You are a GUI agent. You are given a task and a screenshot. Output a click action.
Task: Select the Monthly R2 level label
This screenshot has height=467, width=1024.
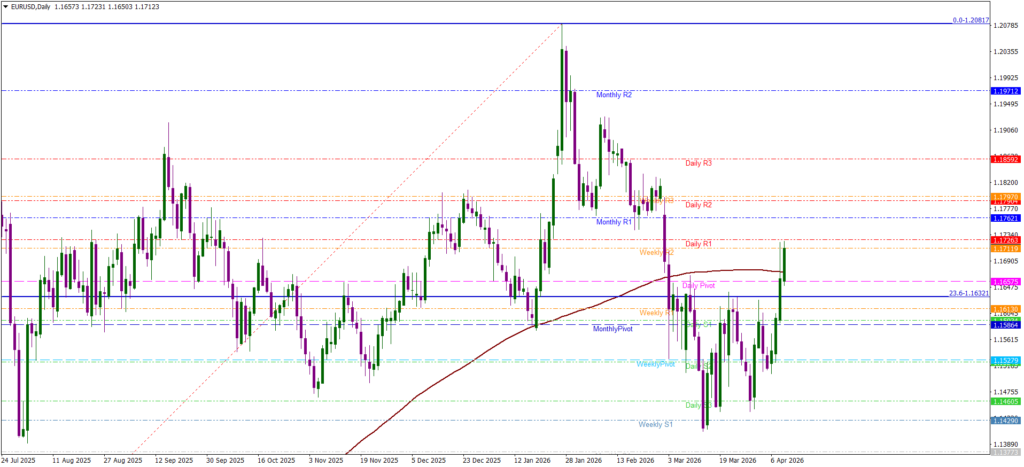tap(613, 95)
